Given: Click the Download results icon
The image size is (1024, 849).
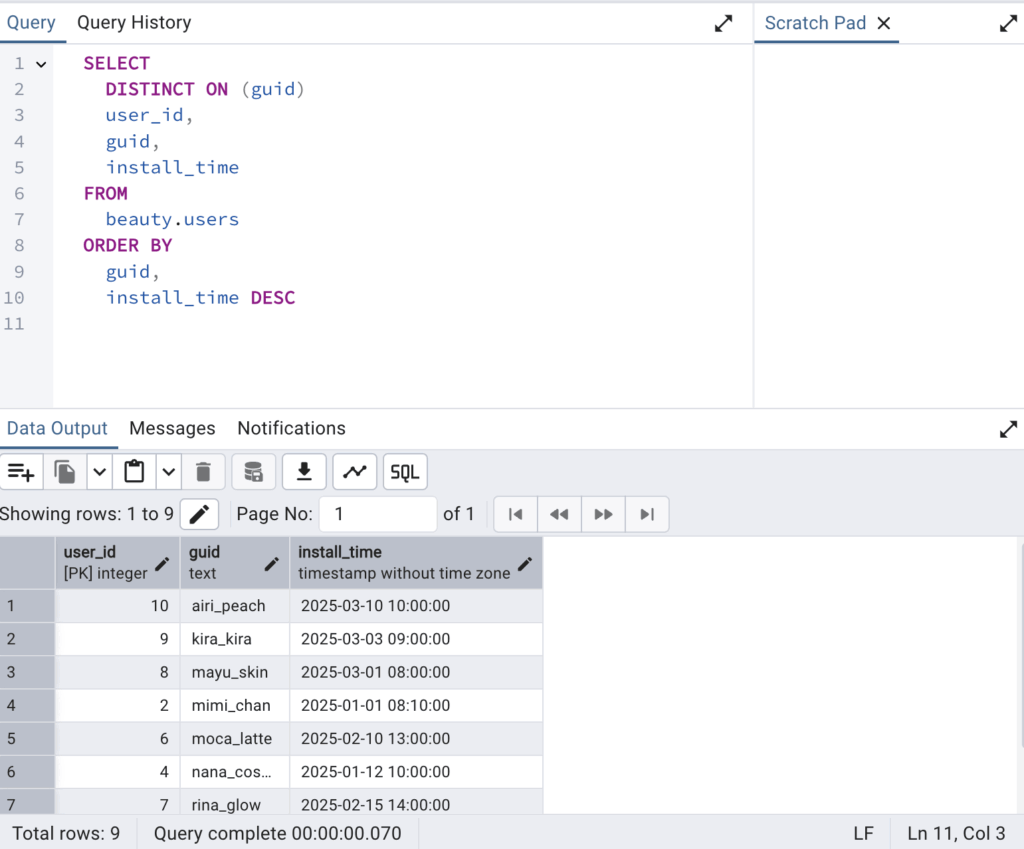Looking at the screenshot, I should pyautogui.click(x=304, y=472).
